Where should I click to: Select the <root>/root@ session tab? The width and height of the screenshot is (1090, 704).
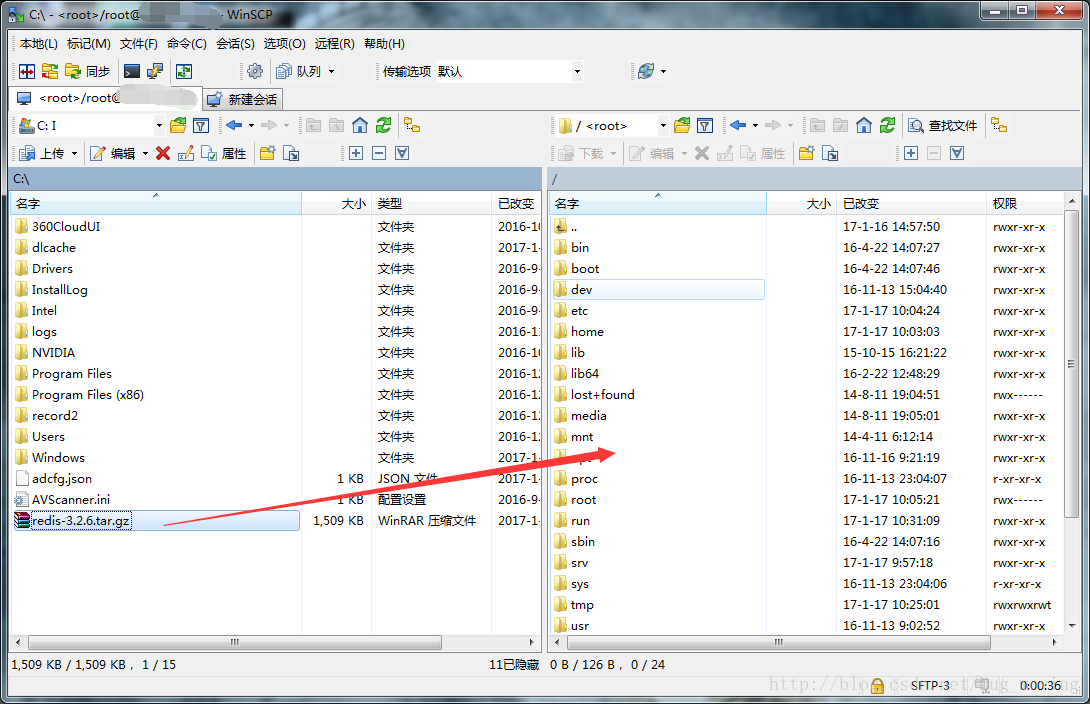point(106,98)
